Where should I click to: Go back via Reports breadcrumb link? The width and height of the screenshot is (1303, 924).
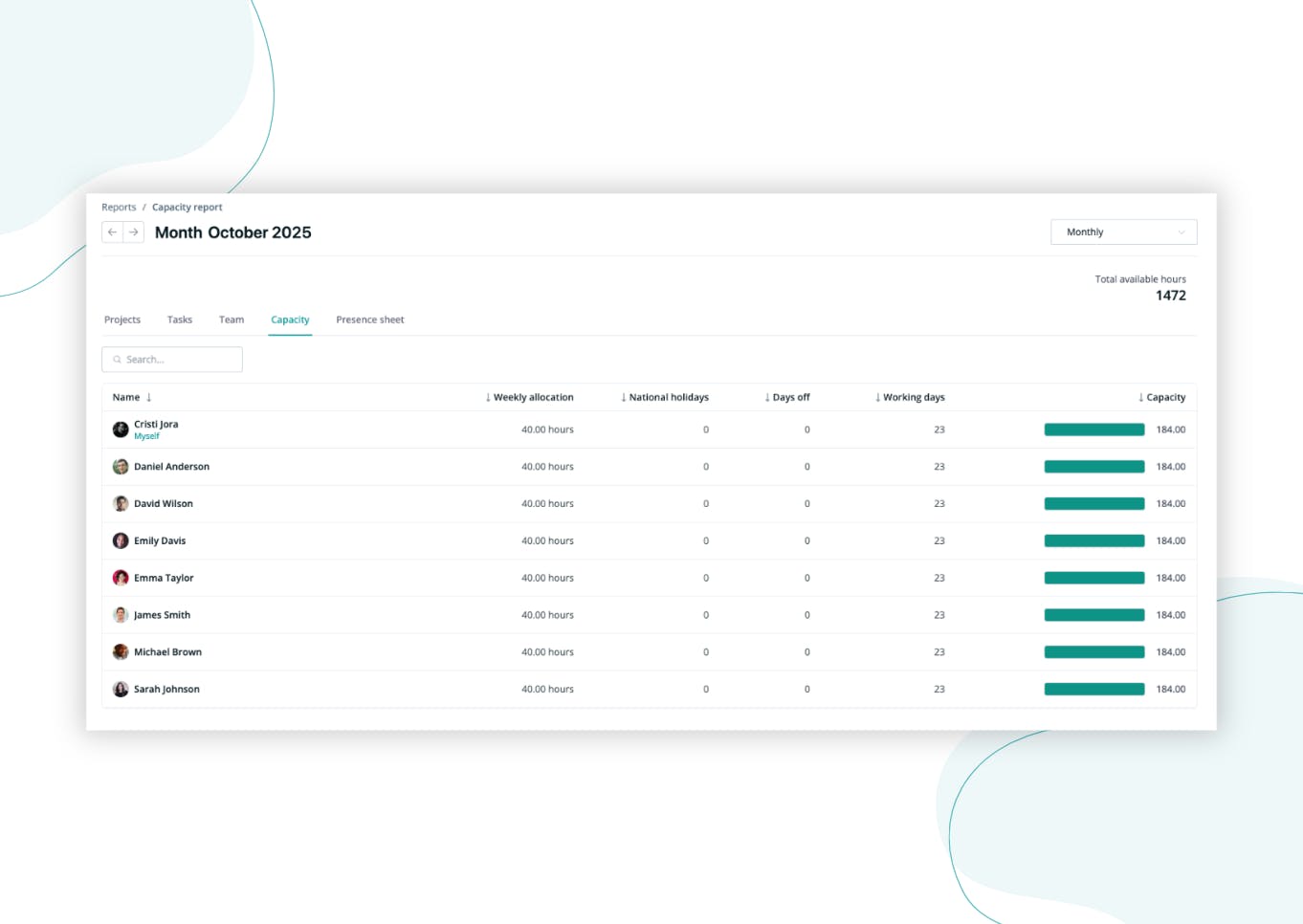pos(119,207)
